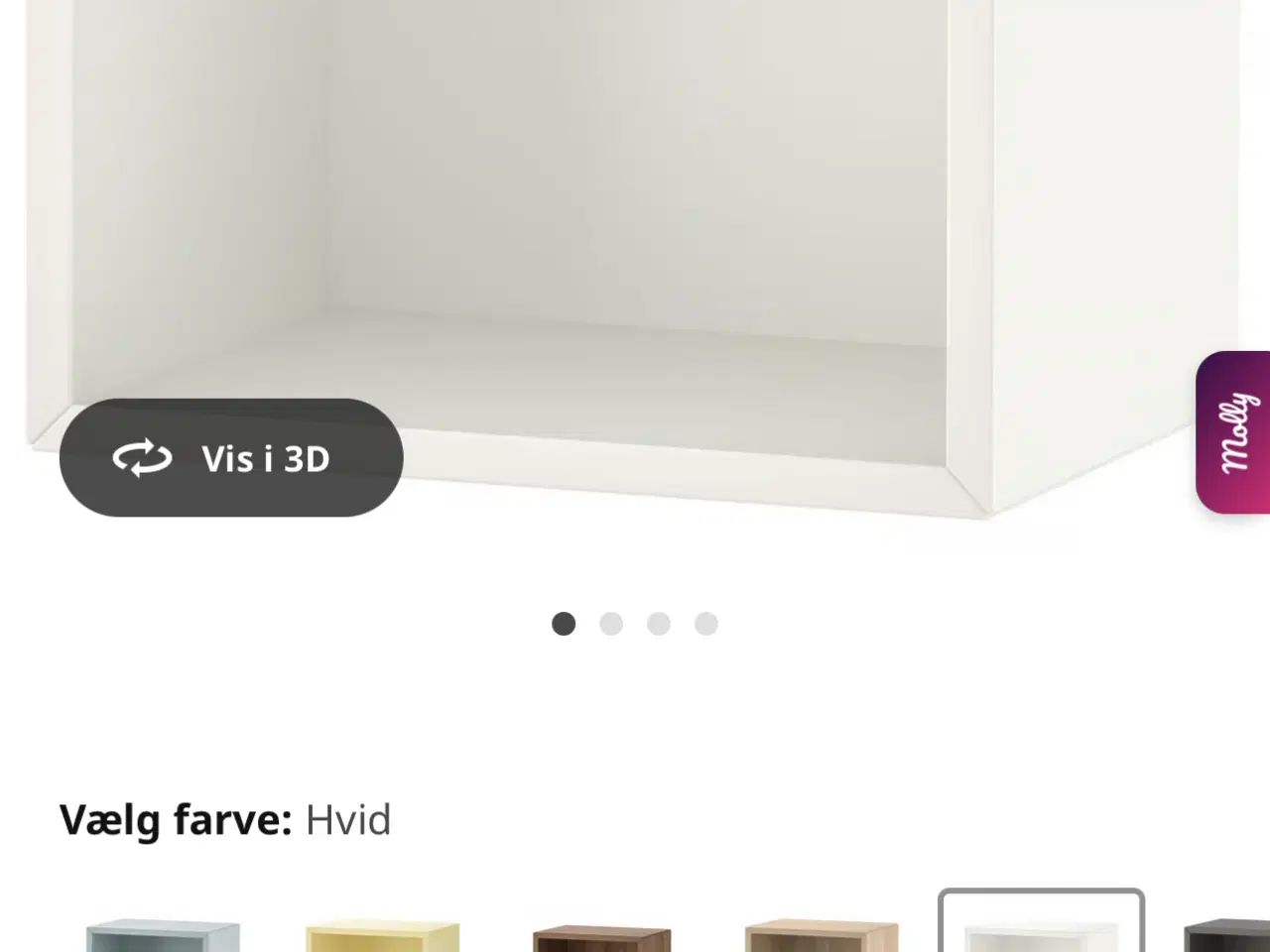Go to the second image dot

coord(611,624)
